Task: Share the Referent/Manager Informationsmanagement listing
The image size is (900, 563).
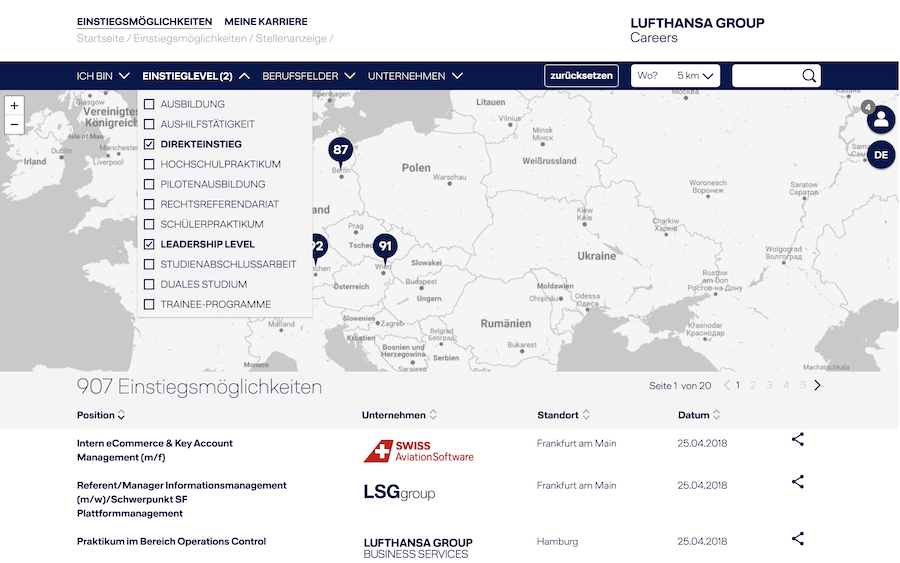Action: (x=797, y=481)
